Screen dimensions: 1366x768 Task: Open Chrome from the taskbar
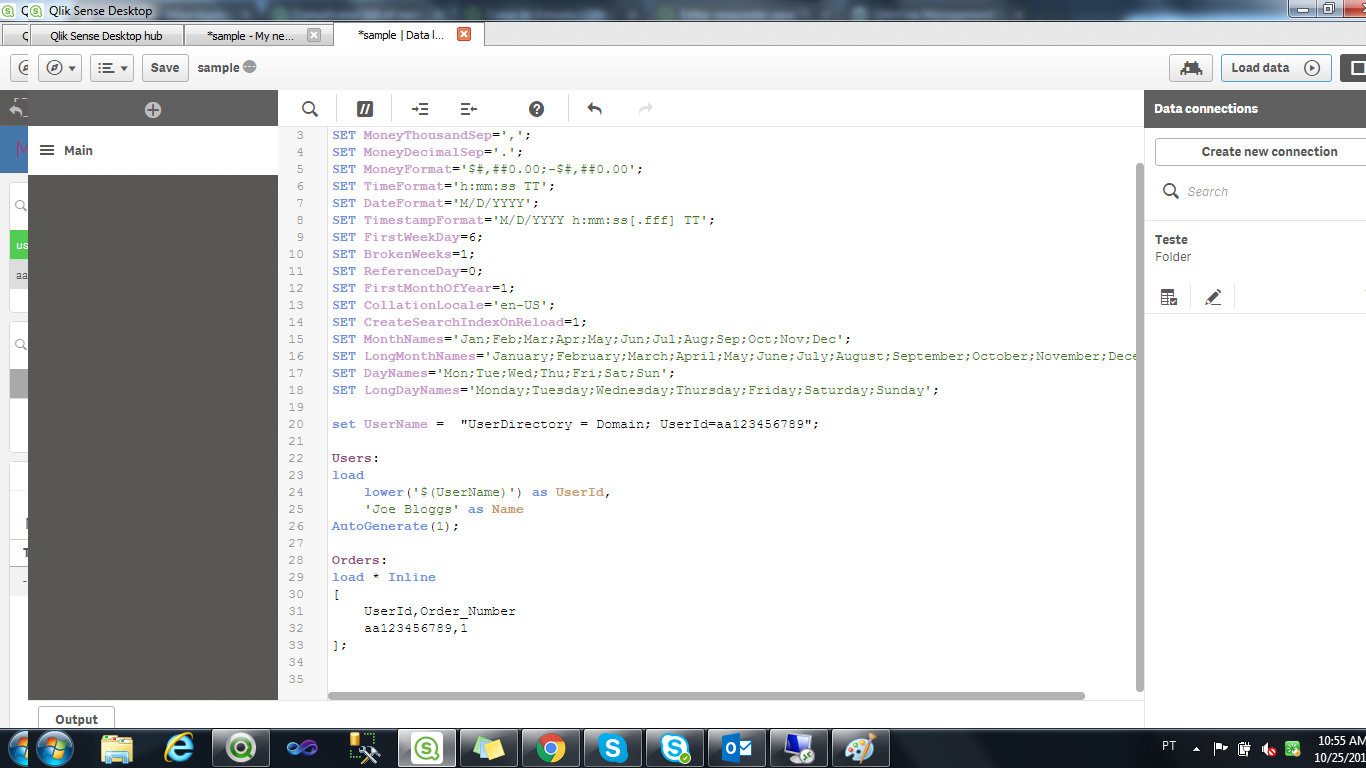pyautogui.click(x=550, y=747)
